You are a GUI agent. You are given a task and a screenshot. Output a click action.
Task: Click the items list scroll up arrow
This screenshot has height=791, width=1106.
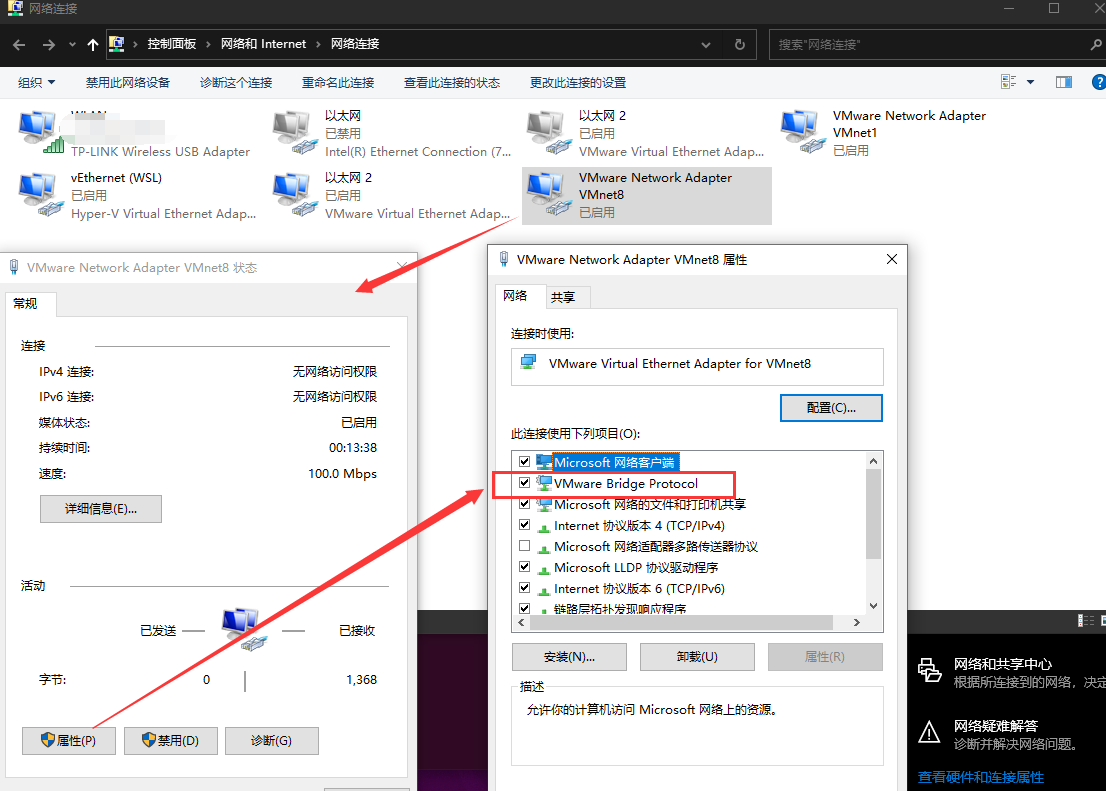coord(873,461)
